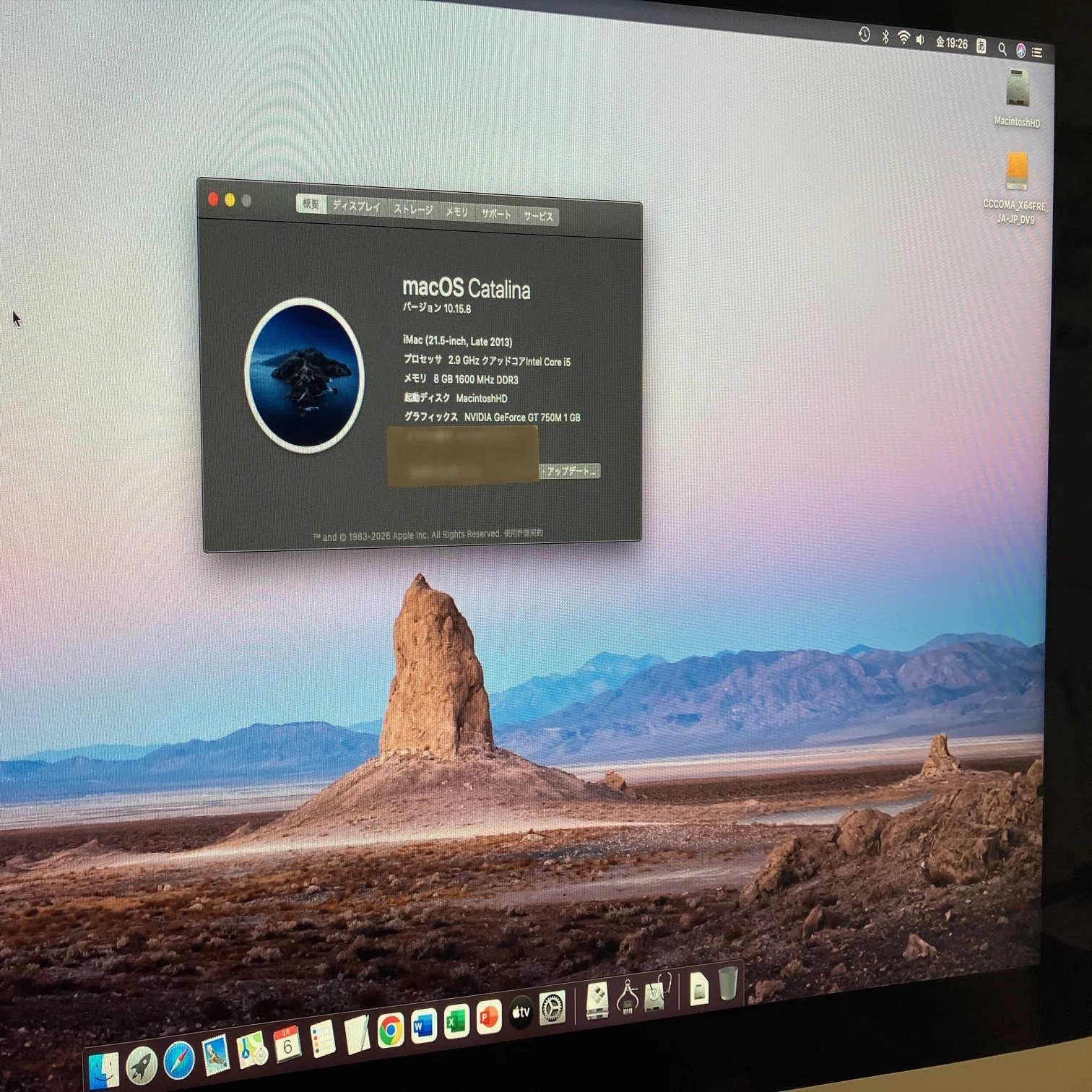Launch Microsoft PowerPoint from the Dock
The image size is (1092, 1092).
pyautogui.click(x=489, y=1017)
